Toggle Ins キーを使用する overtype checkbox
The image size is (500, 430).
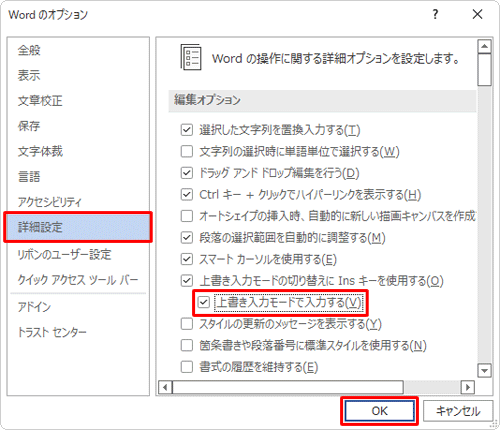187,281
